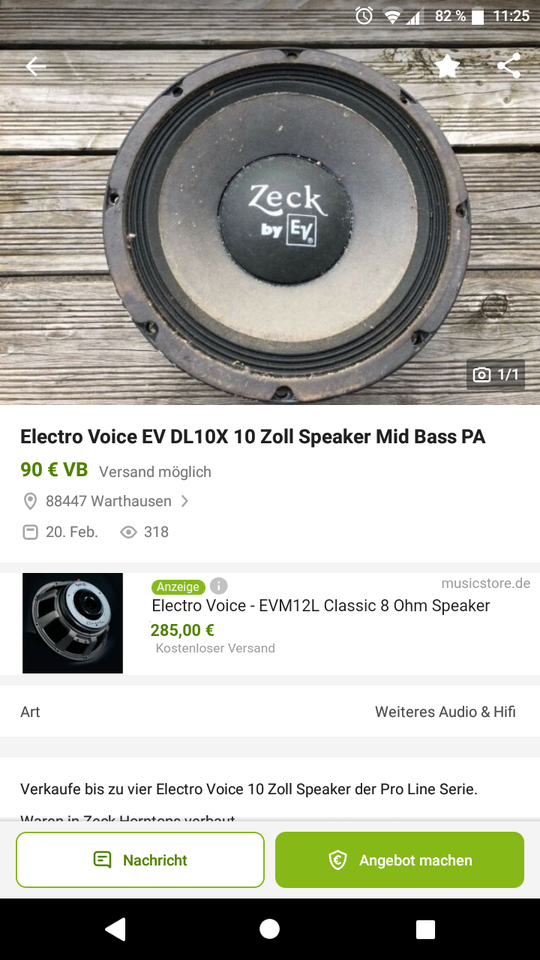Tap the Android back navigation button
The width and height of the screenshot is (540, 960).
click(115, 929)
